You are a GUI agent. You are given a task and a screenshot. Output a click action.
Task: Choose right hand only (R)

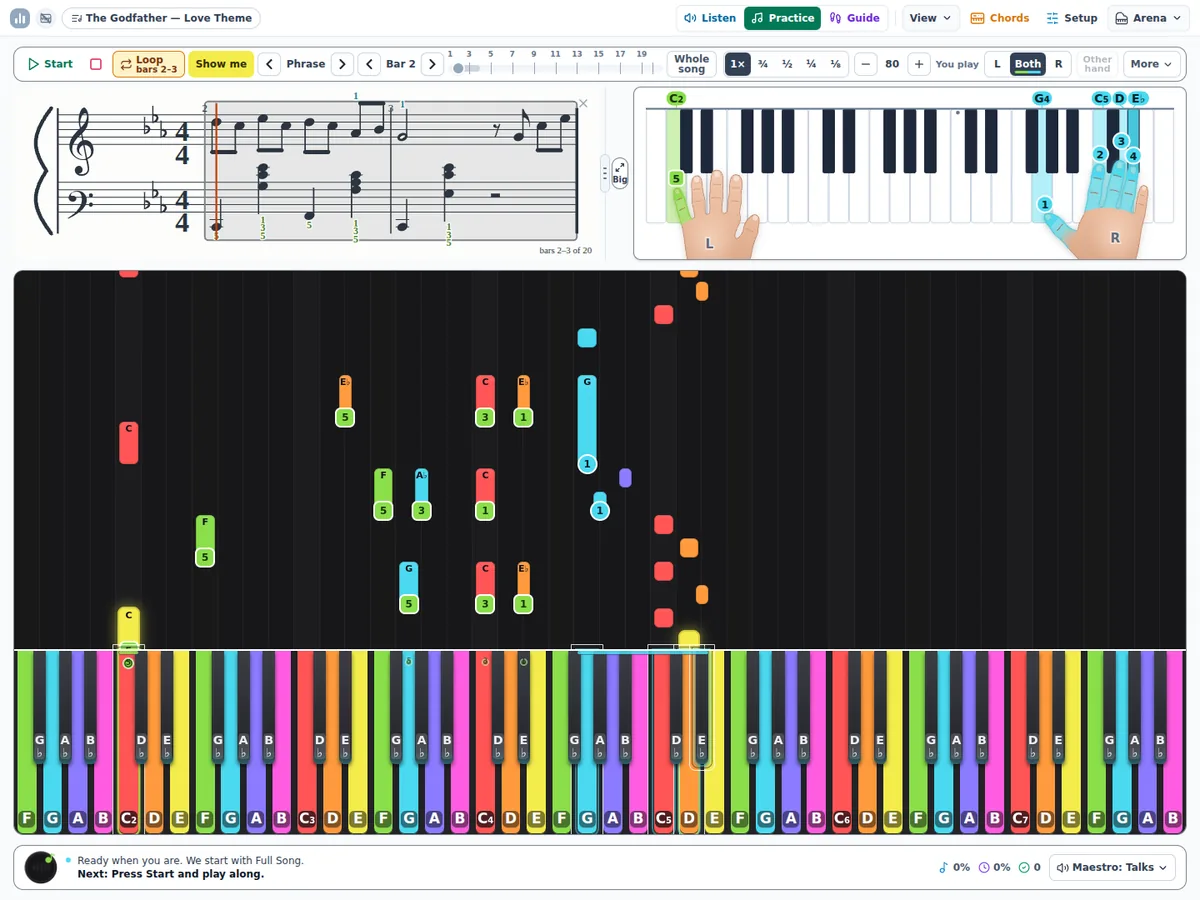pyautogui.click(x=1058, y=64)
